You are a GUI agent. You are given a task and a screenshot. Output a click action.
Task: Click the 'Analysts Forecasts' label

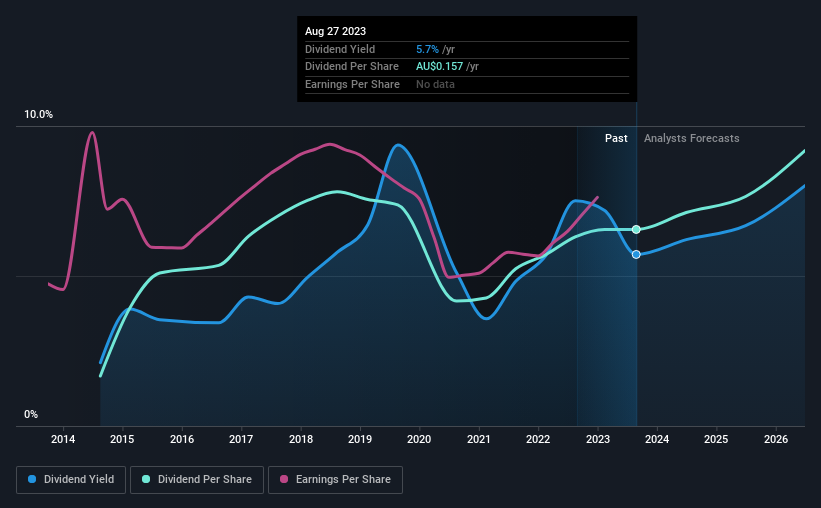(692, 138)
